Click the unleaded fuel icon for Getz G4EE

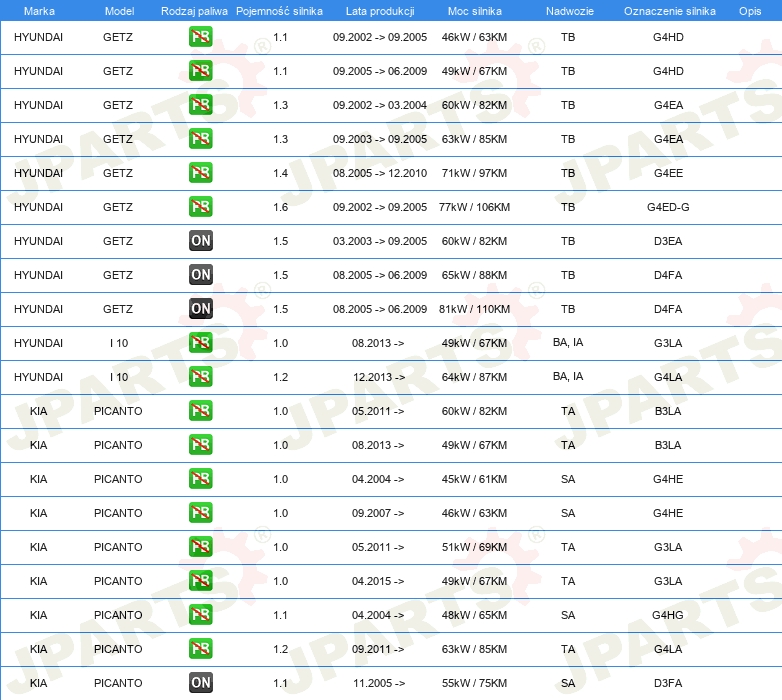tap(200, 173)
